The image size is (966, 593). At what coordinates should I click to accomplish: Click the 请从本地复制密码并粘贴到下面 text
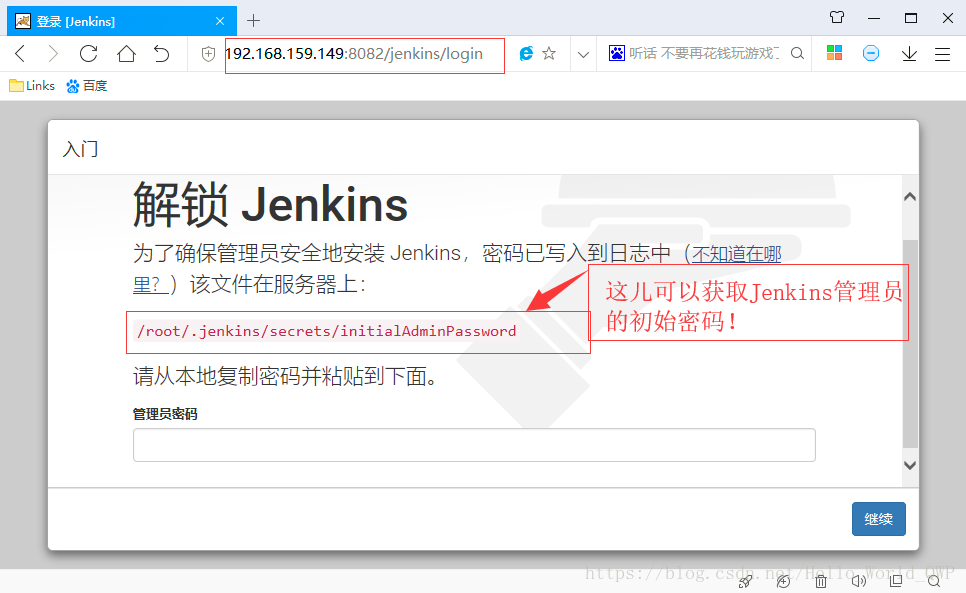pyautogui.click(x=285, y=376)
